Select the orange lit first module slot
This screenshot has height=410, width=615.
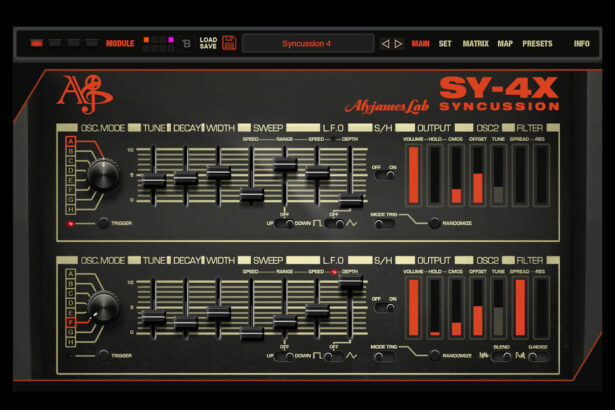[36, 43]
